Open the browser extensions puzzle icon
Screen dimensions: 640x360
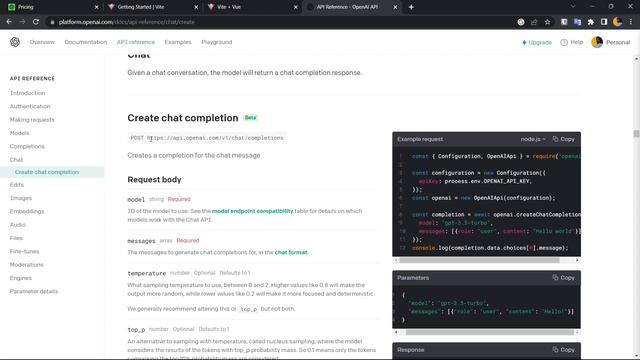[591, 22]
